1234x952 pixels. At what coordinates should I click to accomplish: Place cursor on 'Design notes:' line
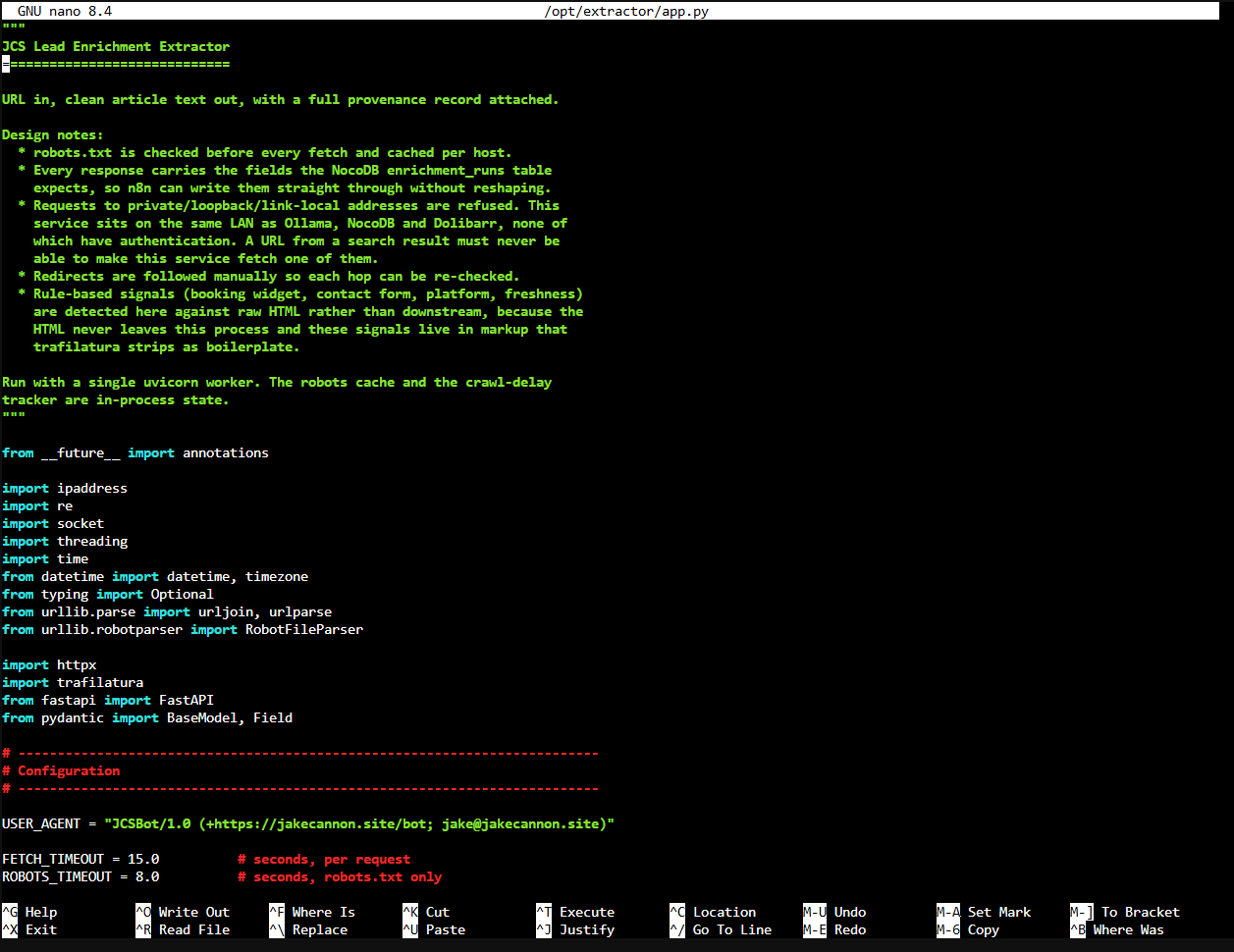coord(53,134)
